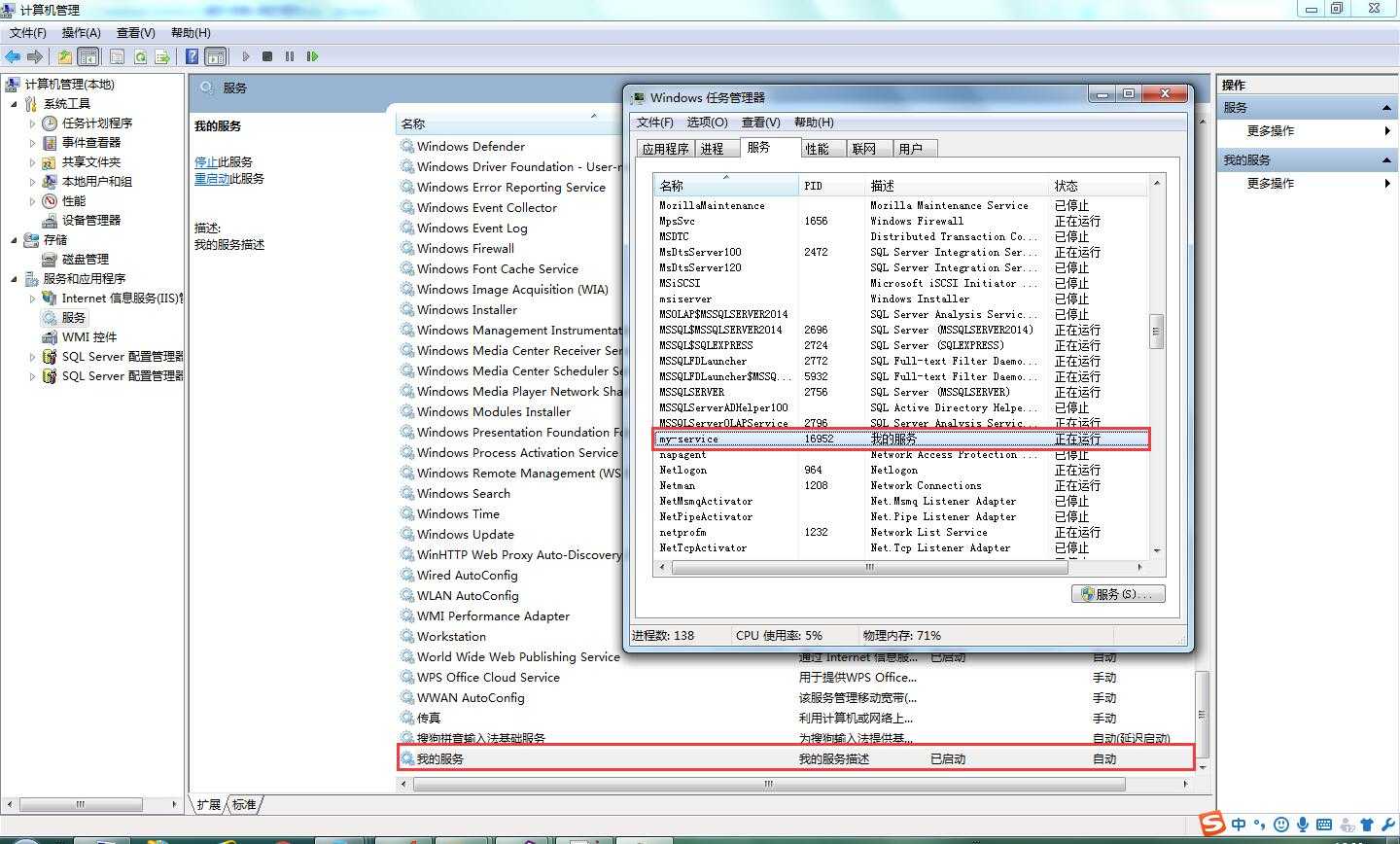The image size is (1400, 844).
Task: Sort Task Manager services by PID column
Action: pos(832,186)
